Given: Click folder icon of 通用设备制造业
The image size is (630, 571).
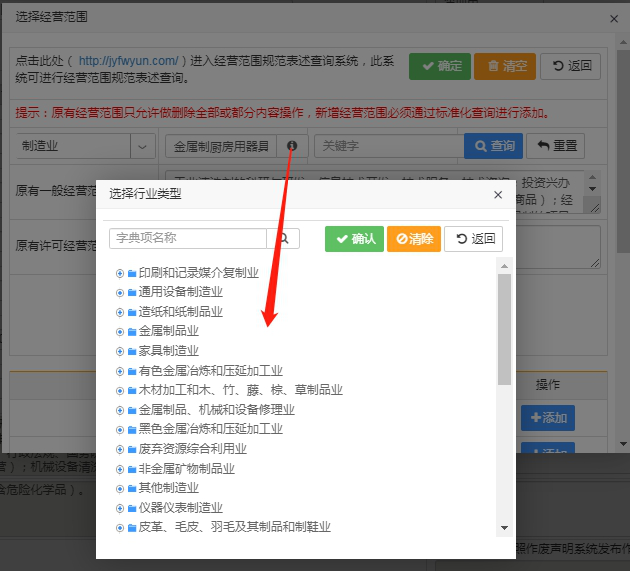Looking at the screenshot, I should tap(132, 292).
